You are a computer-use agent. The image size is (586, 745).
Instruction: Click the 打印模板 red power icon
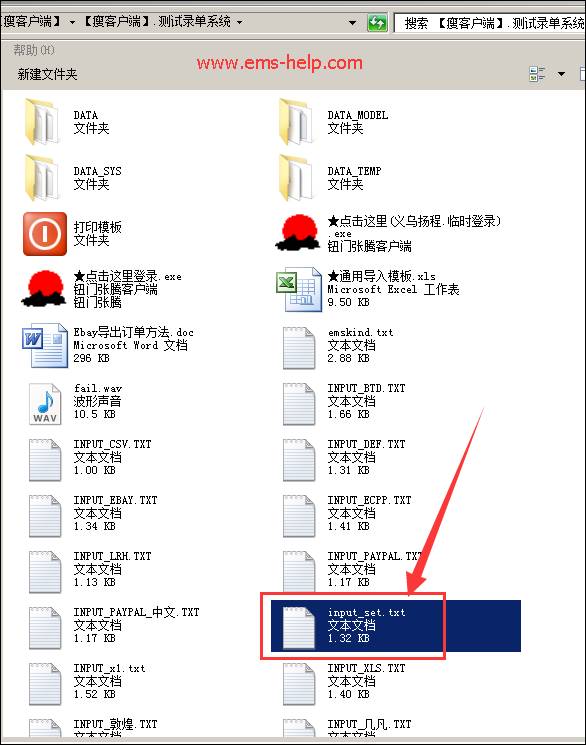(45, 234)
